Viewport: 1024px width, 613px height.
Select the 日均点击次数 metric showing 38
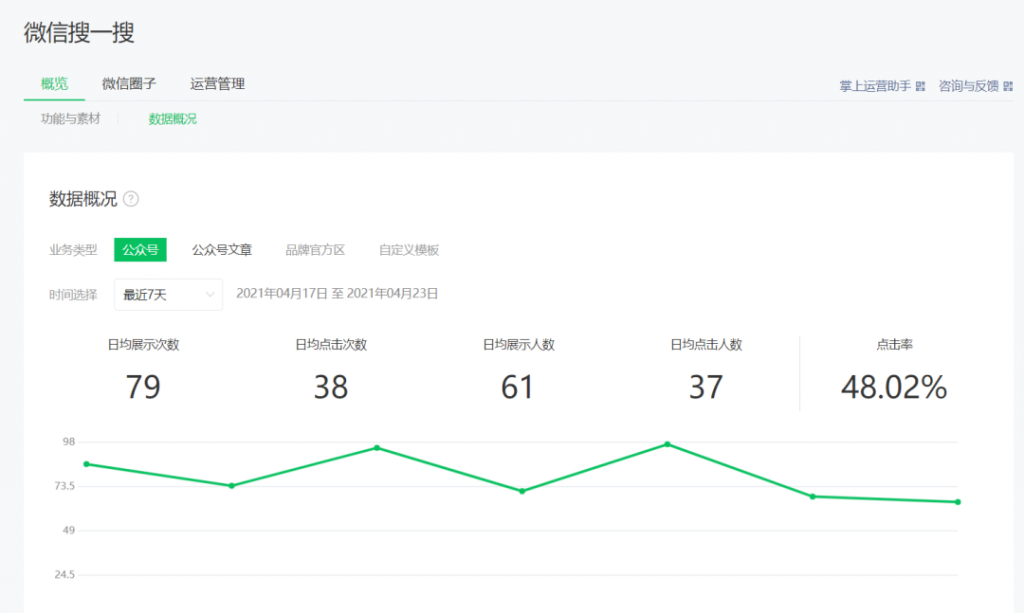tap(331, 371)
